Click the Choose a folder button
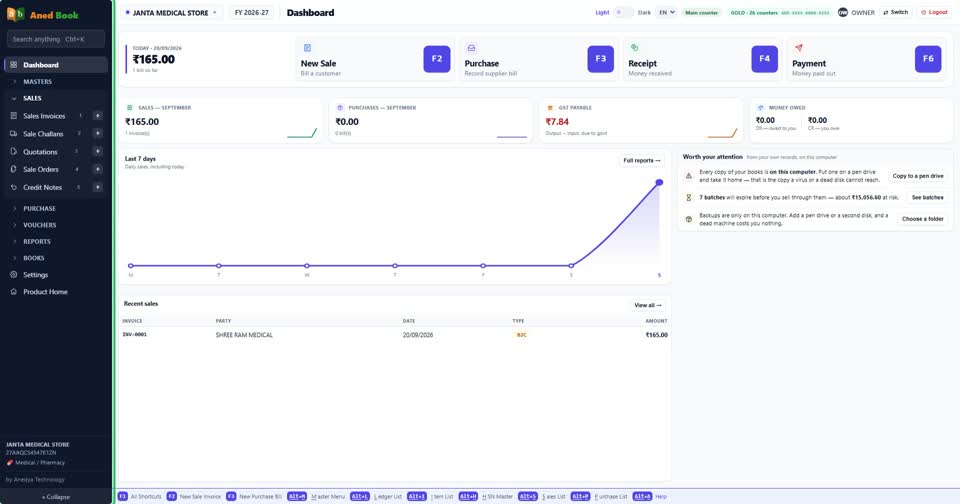 (923, 219)
